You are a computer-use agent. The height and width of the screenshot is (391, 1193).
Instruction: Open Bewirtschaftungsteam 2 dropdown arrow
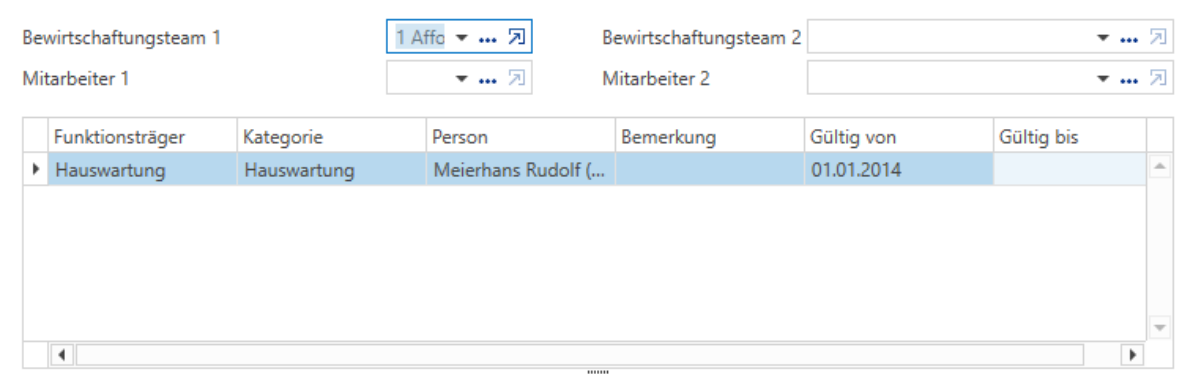coord(1103,37)
